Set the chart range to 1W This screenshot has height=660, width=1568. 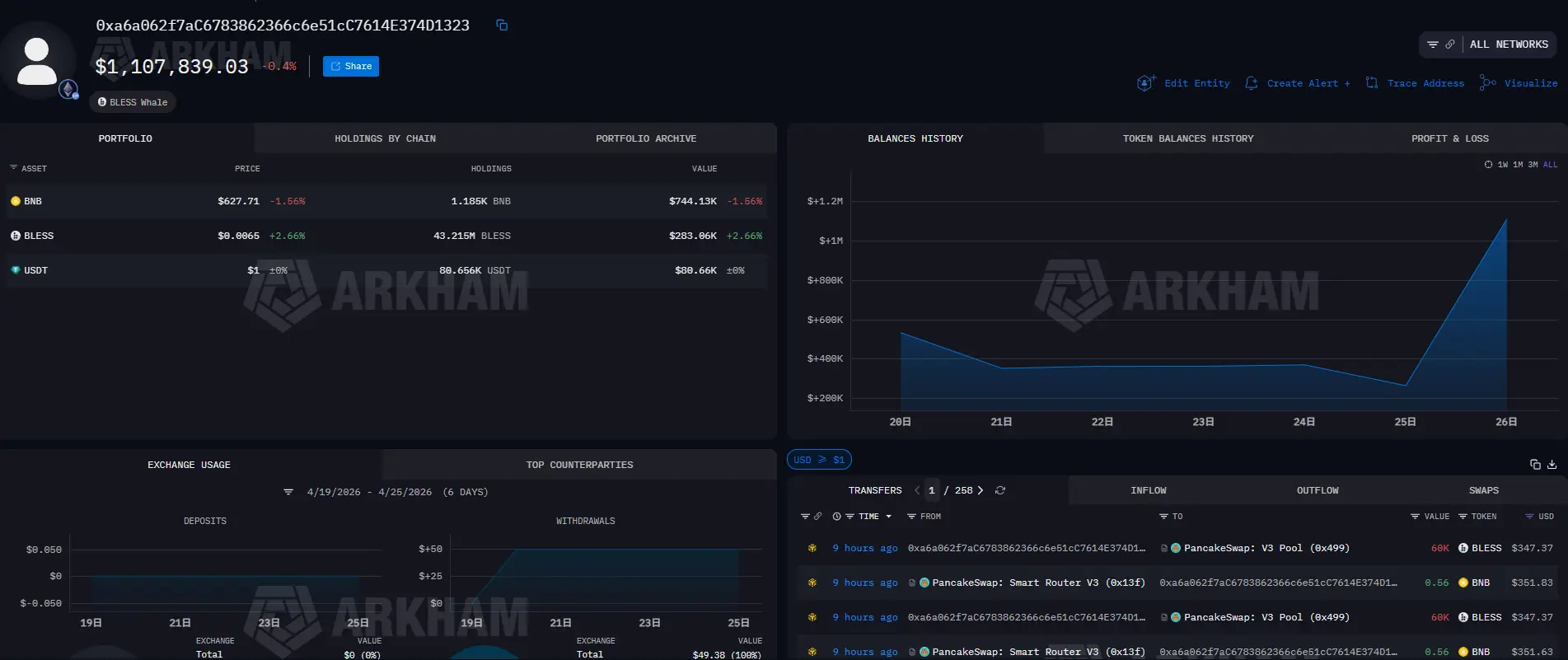tap(1503, 165)
